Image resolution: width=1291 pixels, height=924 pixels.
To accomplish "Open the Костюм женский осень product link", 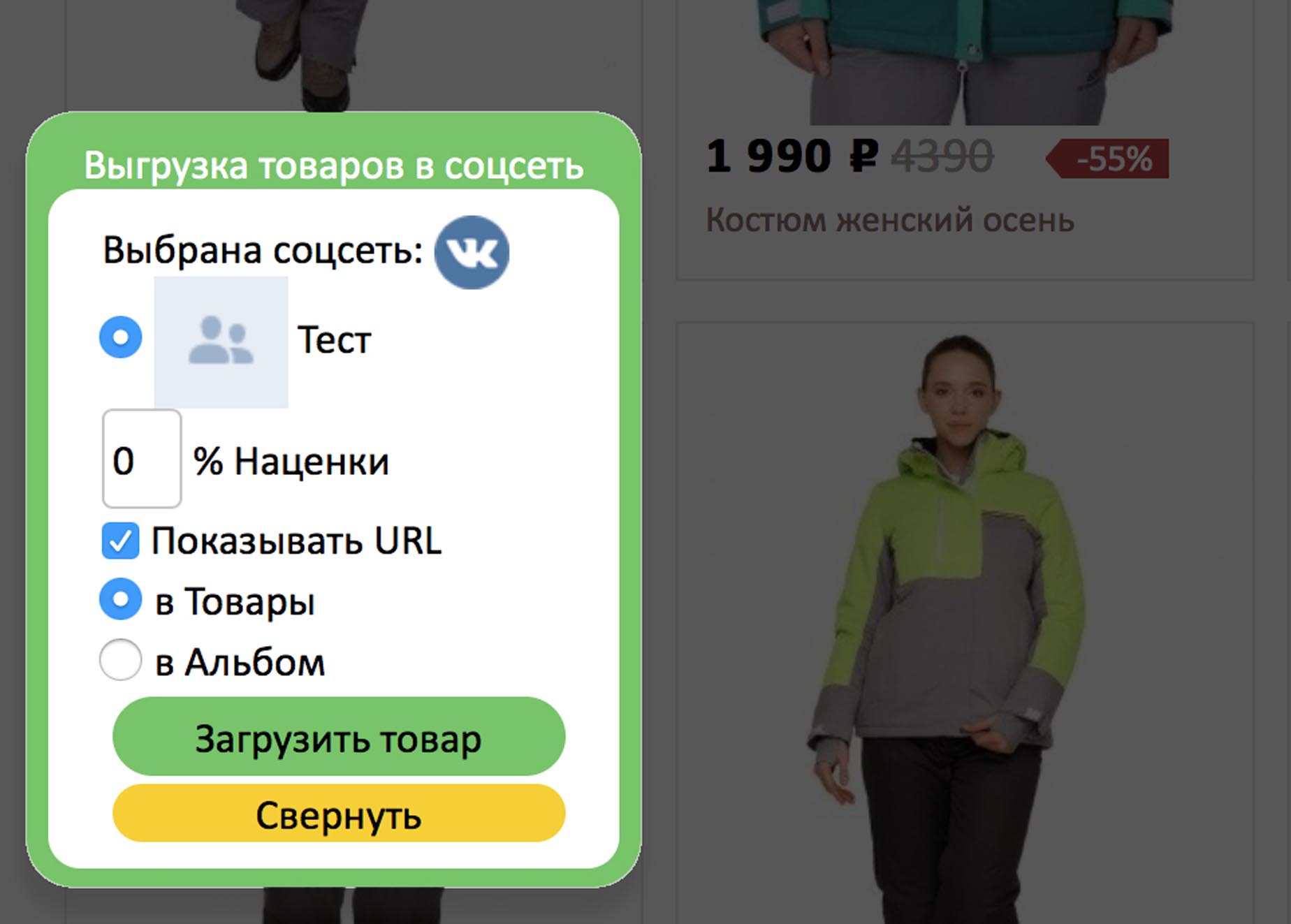I will [x=890, y=220].
